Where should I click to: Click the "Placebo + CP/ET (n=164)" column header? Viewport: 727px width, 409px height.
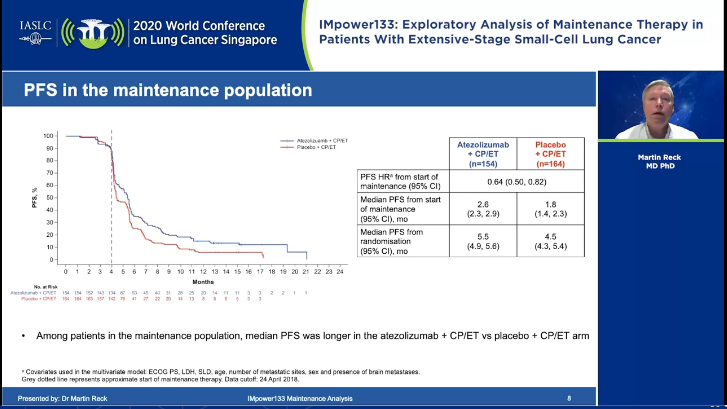tap(550, 154)
